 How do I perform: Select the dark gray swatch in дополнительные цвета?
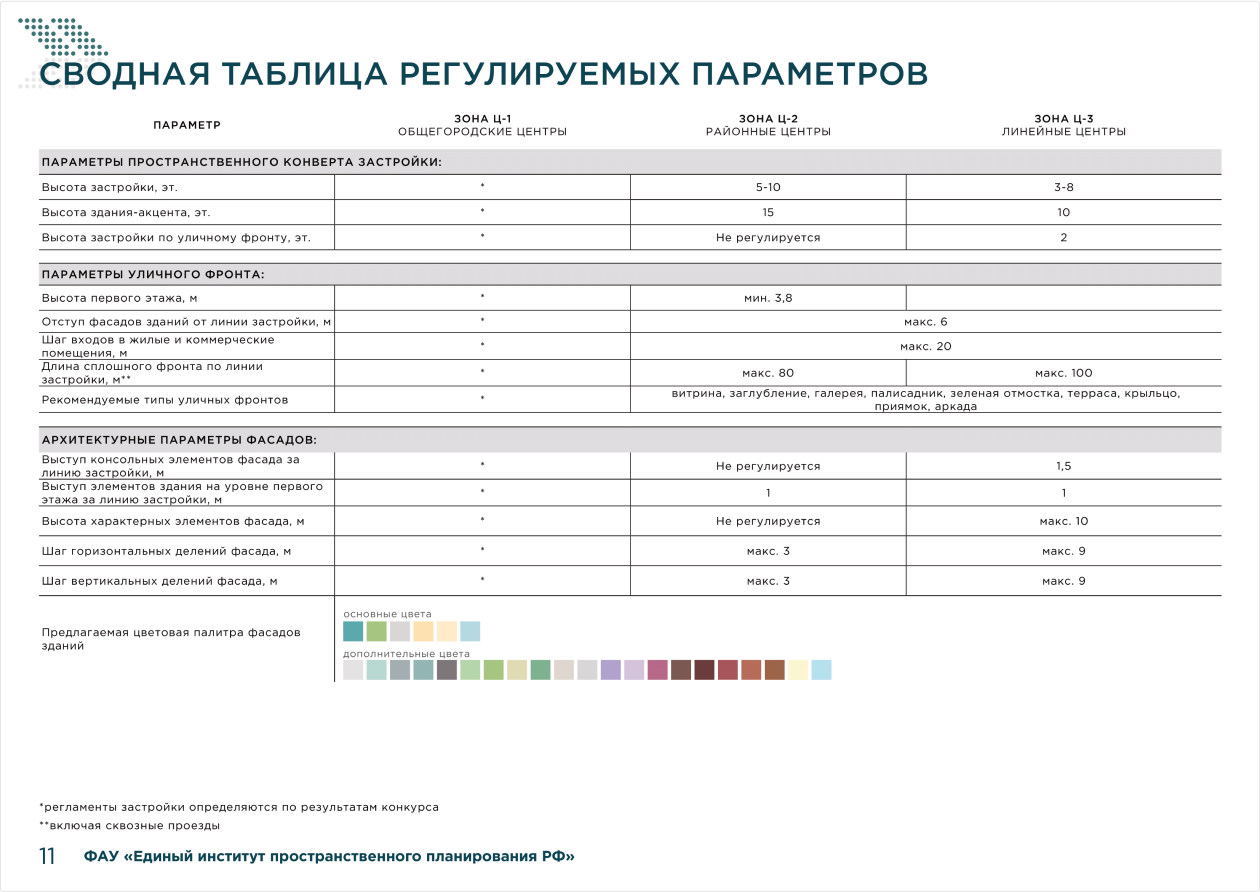click(x=446, y=670)
